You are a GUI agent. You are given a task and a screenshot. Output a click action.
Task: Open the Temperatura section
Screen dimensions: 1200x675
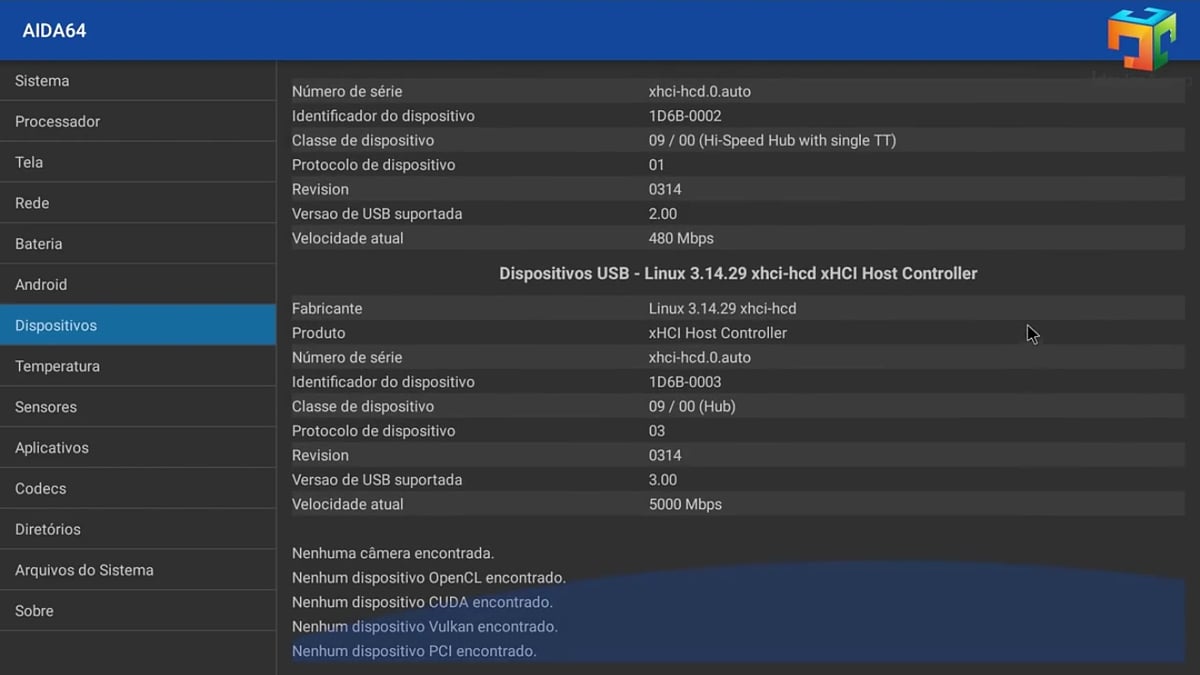[x=137, y=366]
